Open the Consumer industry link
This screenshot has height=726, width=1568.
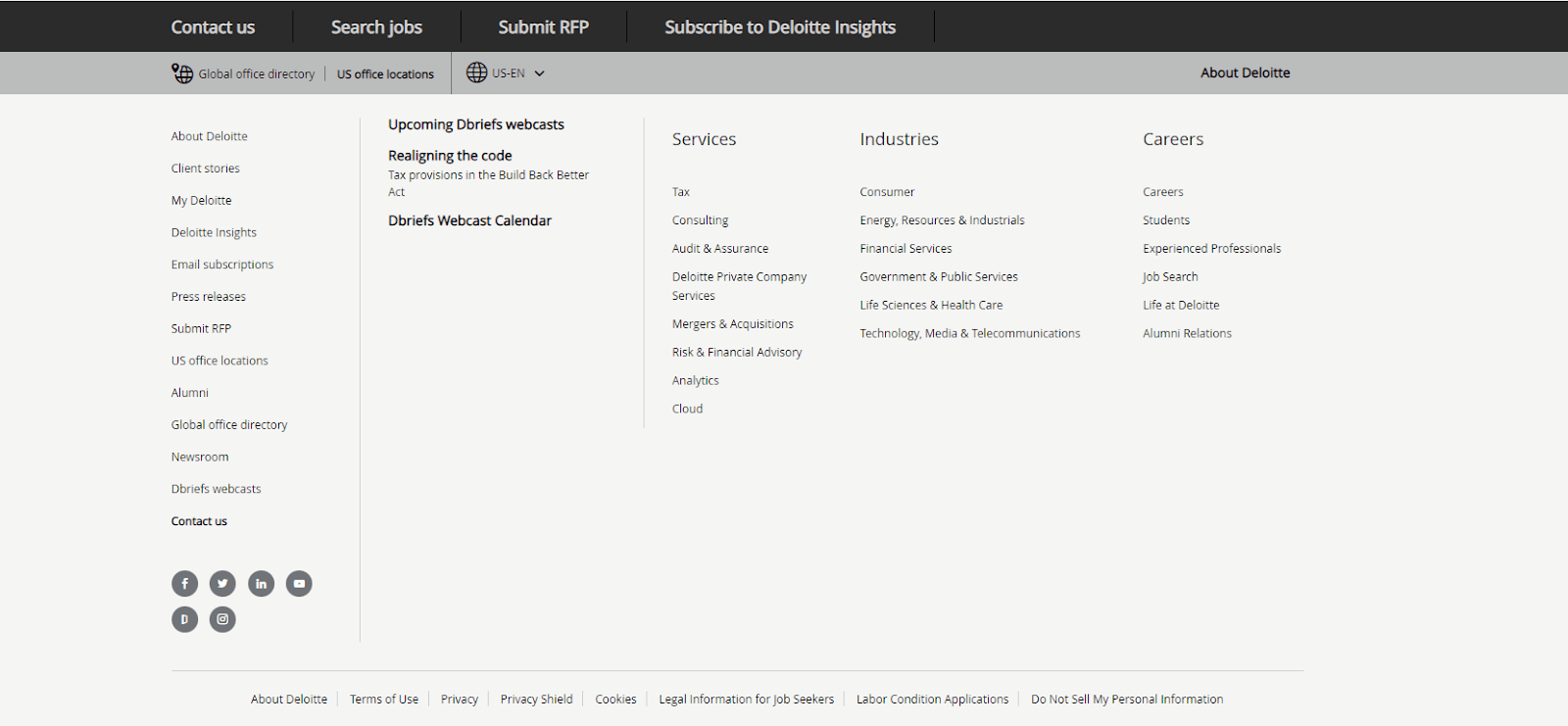887,192
